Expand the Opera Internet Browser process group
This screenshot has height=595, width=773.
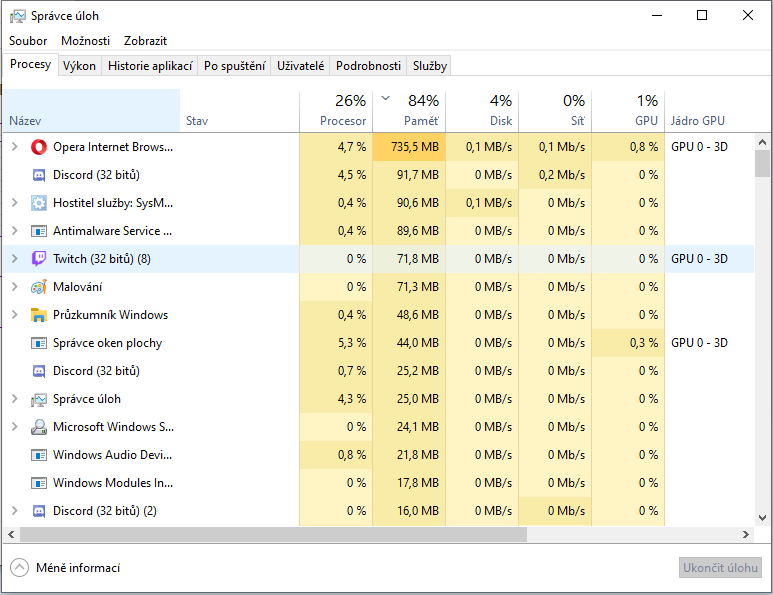(14, 147)
